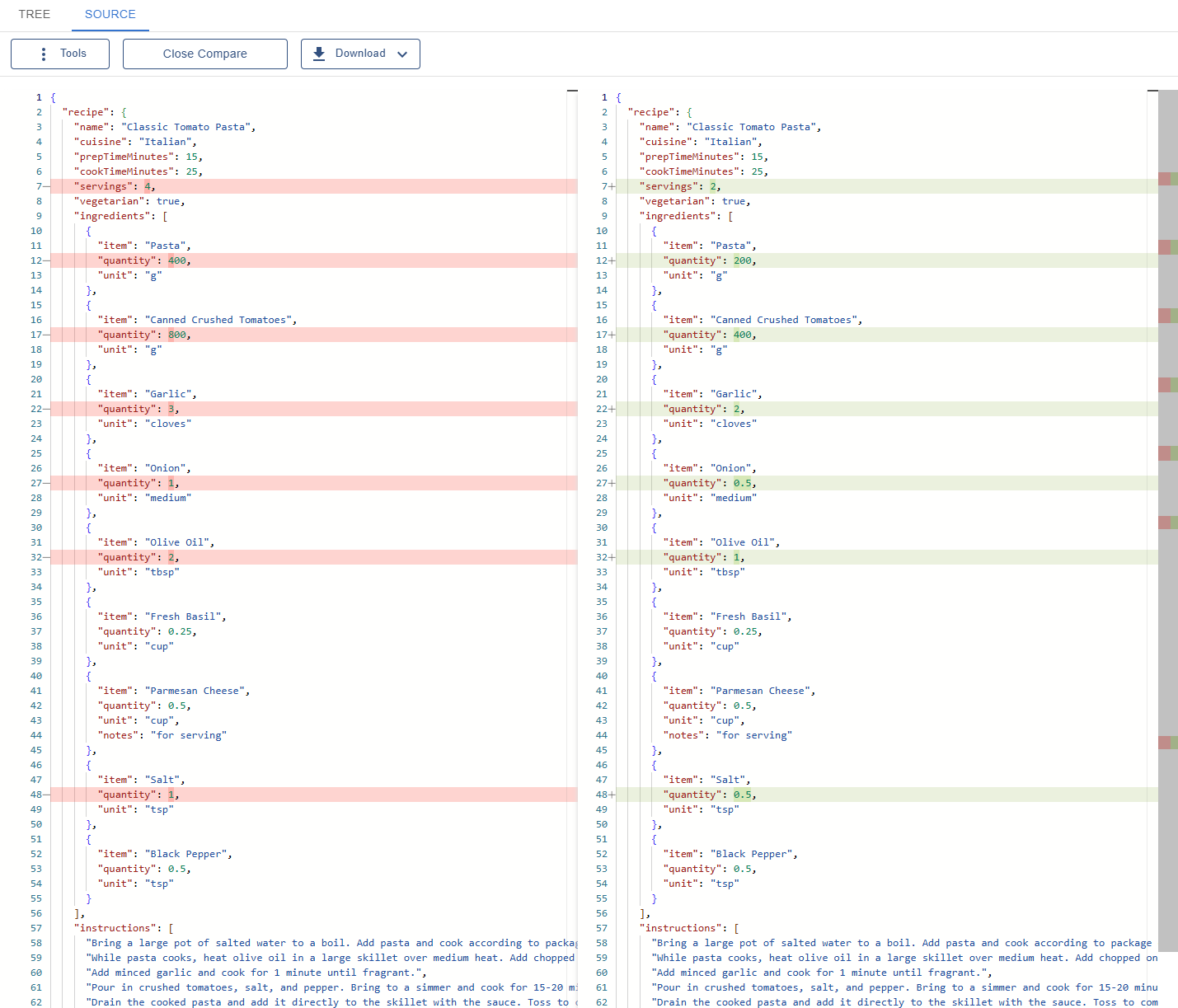
Task: Click left pane line number 7
Action: click(x=38, y=186)
